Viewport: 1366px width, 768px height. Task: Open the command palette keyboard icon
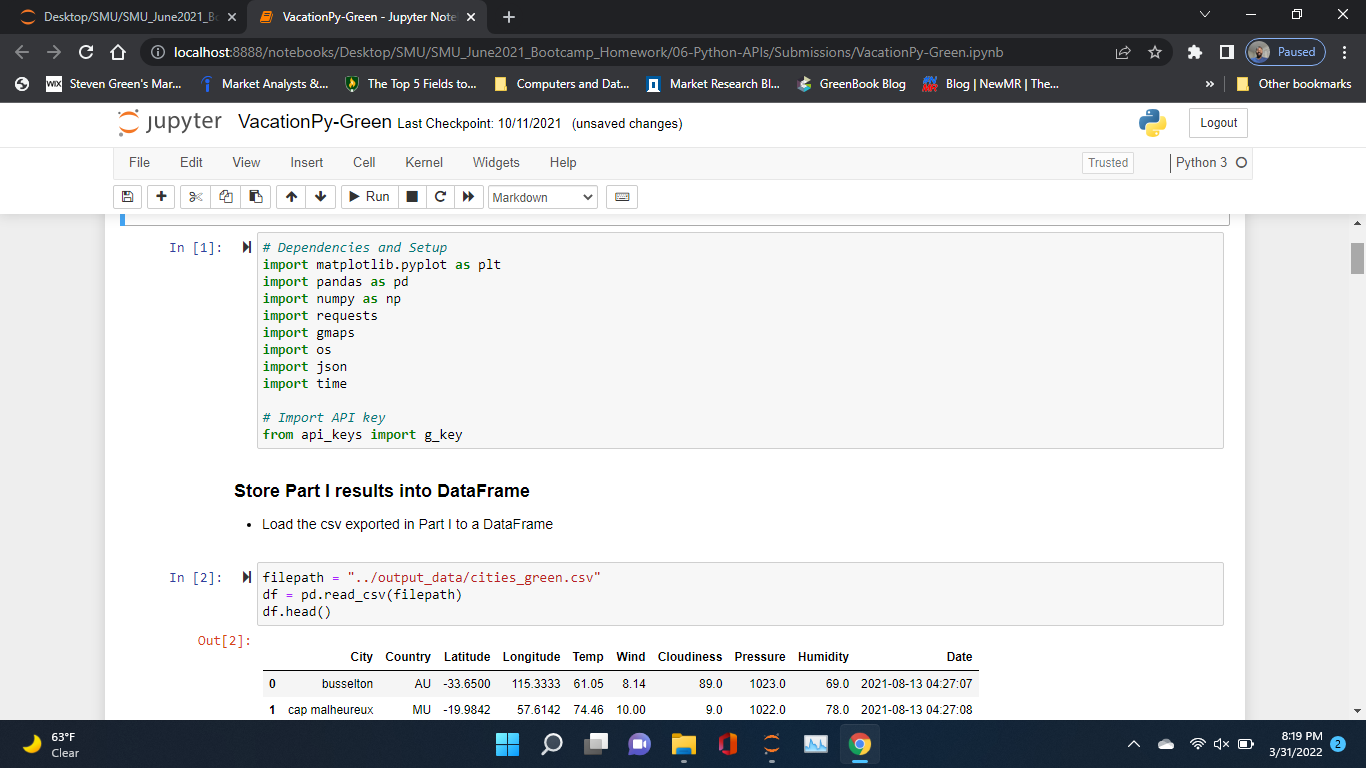[x=622, y=197]
